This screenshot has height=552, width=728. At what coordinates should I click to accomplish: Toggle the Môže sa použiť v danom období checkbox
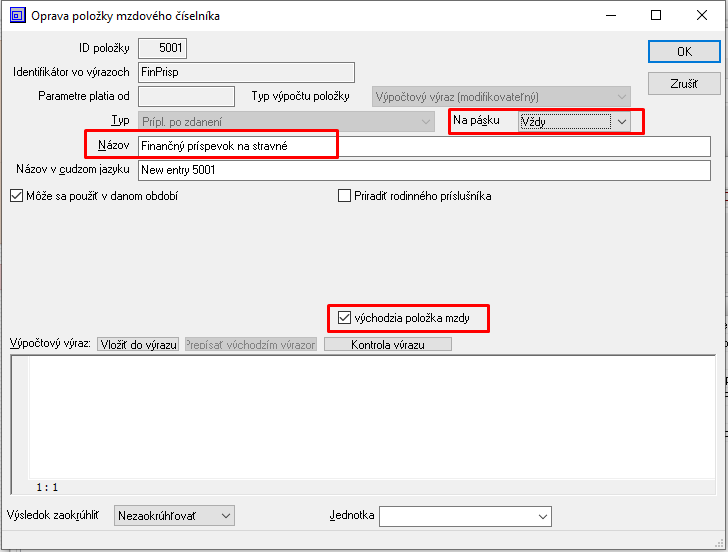16,196
